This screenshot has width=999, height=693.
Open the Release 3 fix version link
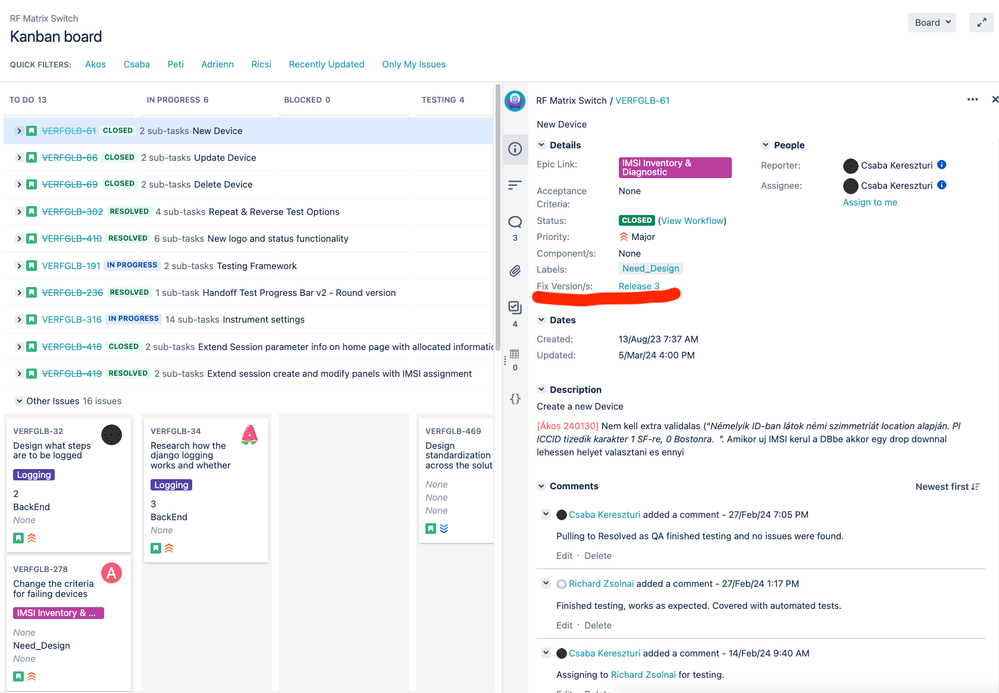pyautogui.click(x=639, y=286)
